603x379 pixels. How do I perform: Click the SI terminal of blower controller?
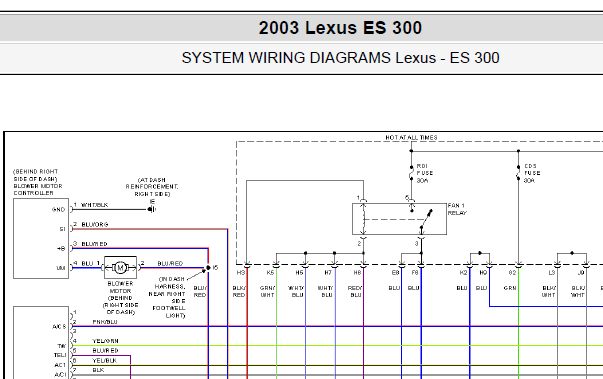coord(62,229)
